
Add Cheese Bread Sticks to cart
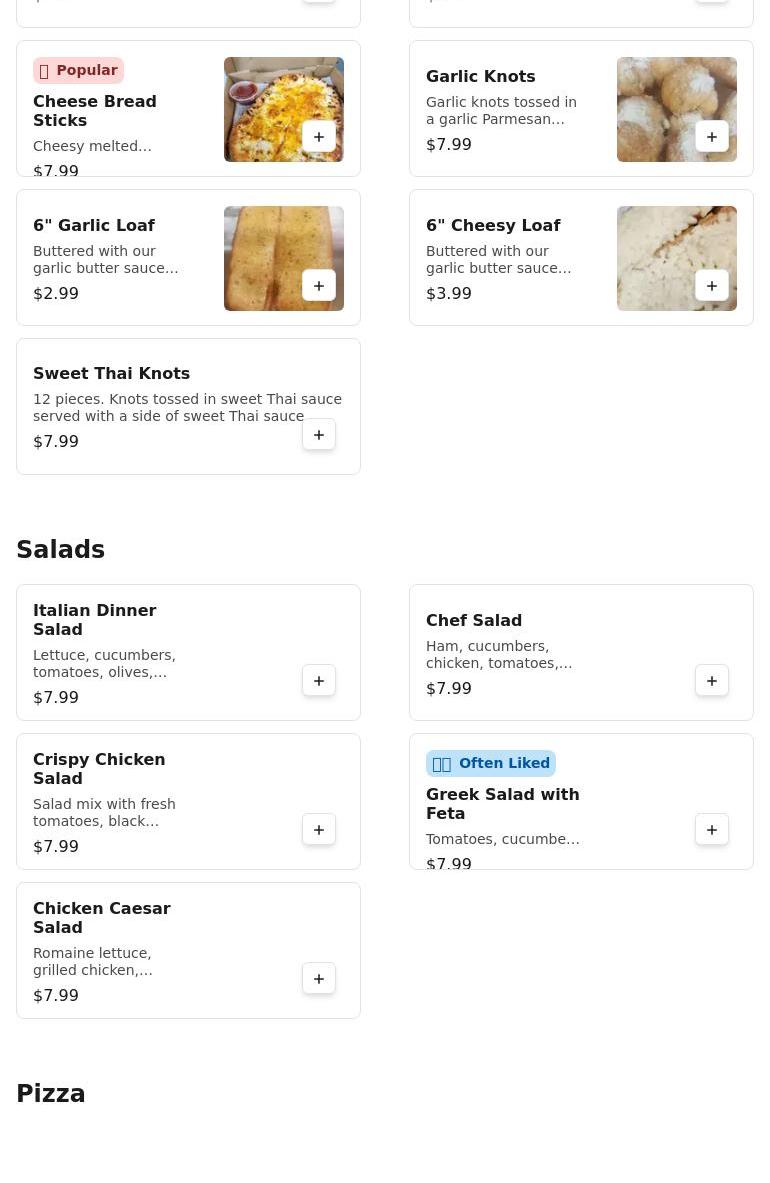click(x=319, y=137)
